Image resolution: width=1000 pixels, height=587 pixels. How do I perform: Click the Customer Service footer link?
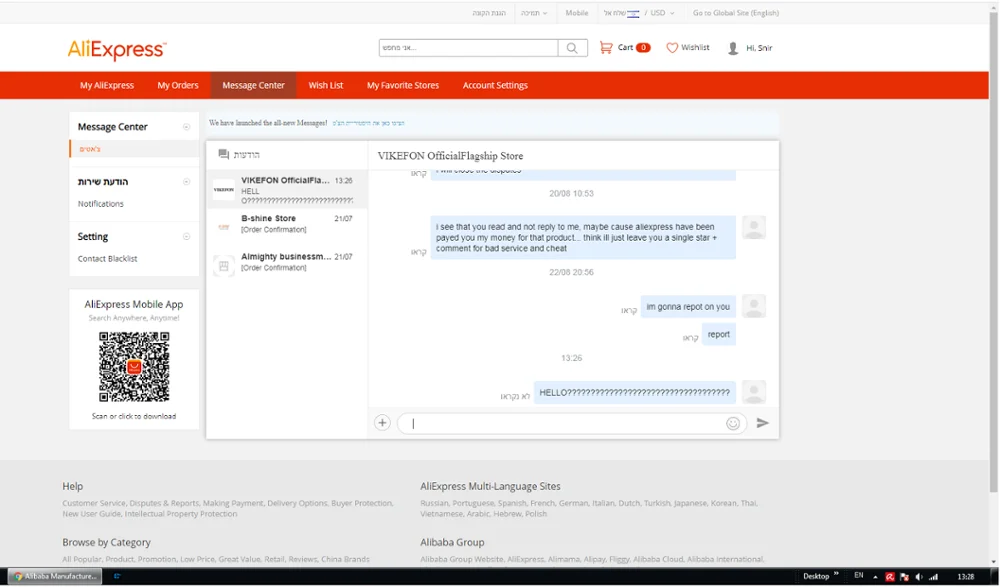[94, 503]
